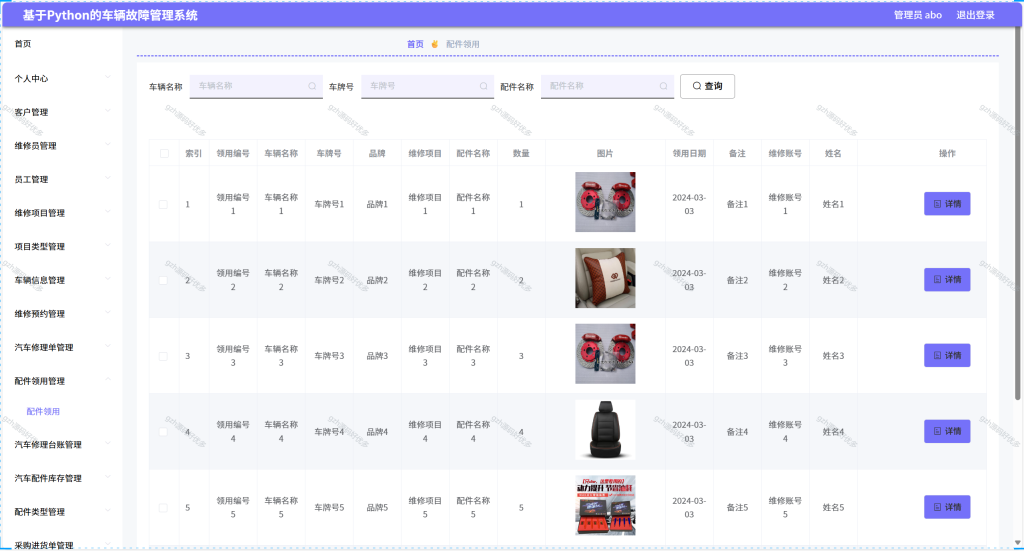Click the cushion pillow image in row 2
The width and height of the screenshot is (1024, 551).
[x=605, y=278]
